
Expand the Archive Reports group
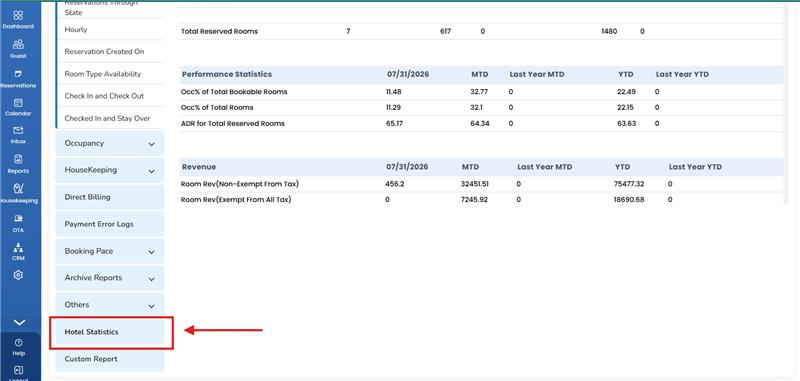point(110,278)
